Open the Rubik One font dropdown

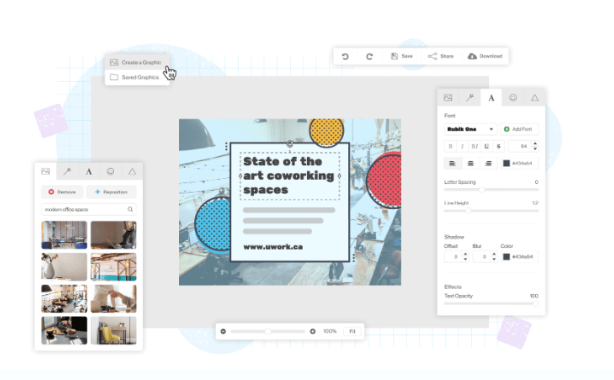click(470, 129)
